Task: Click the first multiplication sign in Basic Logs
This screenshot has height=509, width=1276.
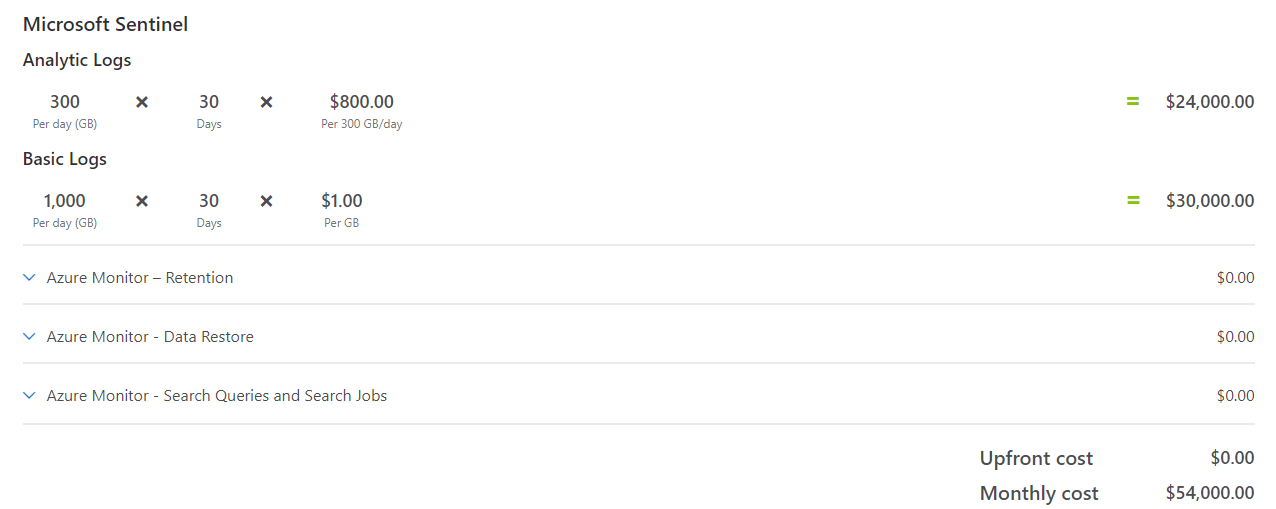Action: [x=142, y=201]
